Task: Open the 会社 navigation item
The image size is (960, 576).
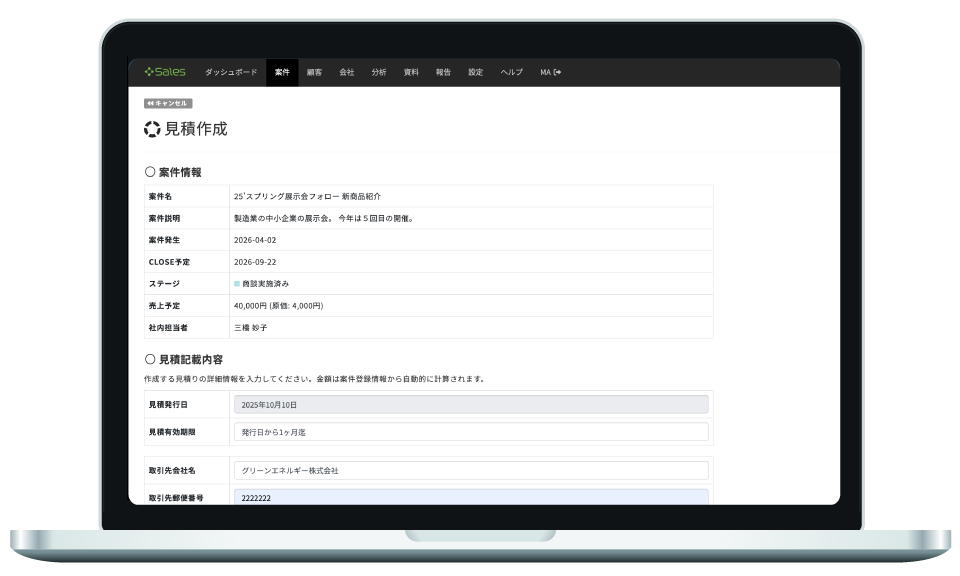Action: click(347, 72)
